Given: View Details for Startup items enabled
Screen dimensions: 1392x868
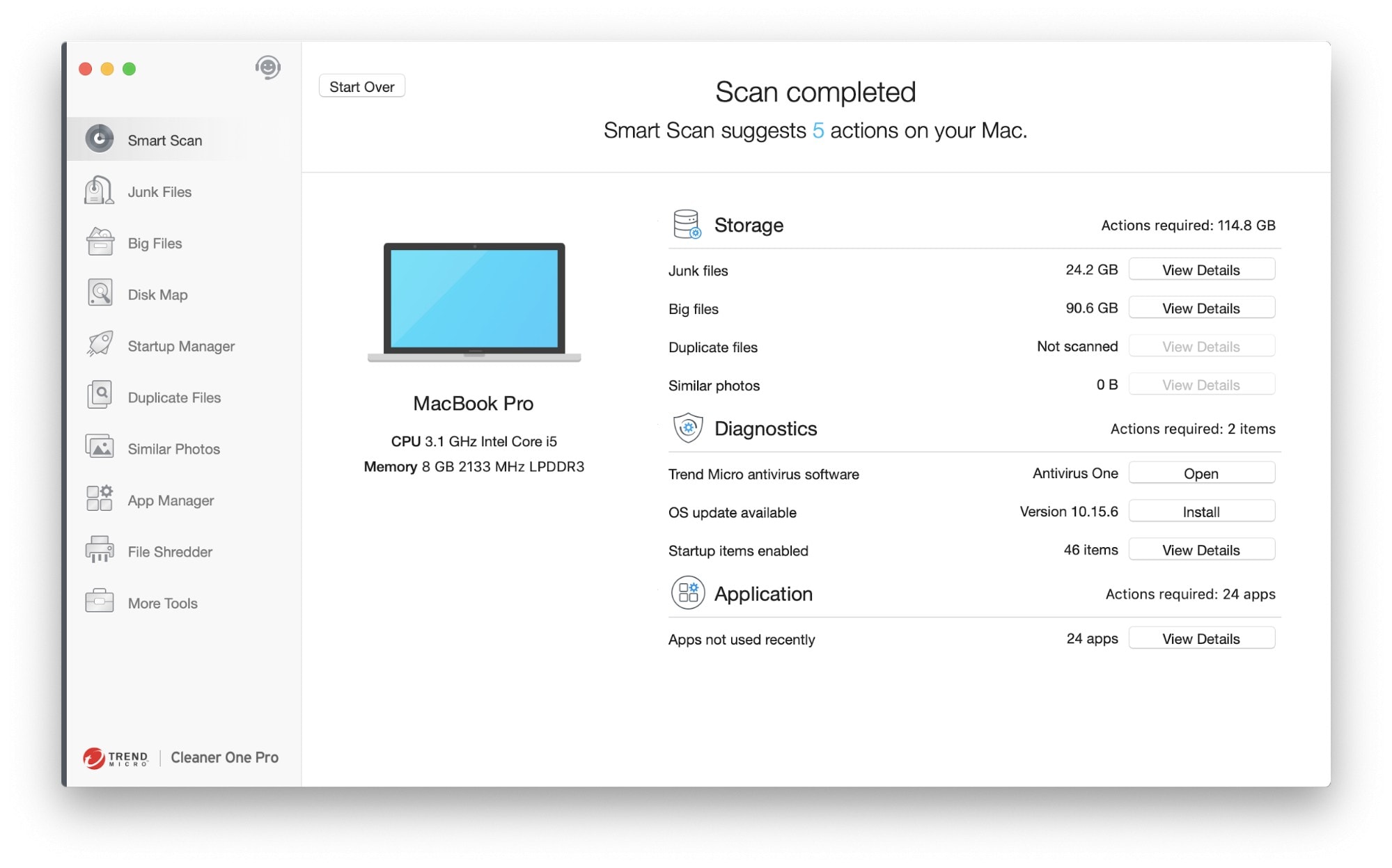Looking at the screenshot, I should click(x=1201, y=550).
